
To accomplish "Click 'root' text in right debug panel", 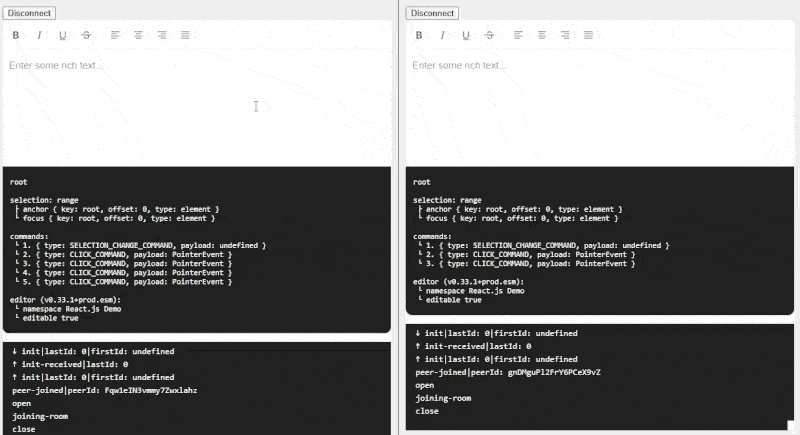I will tap(421, 182).
